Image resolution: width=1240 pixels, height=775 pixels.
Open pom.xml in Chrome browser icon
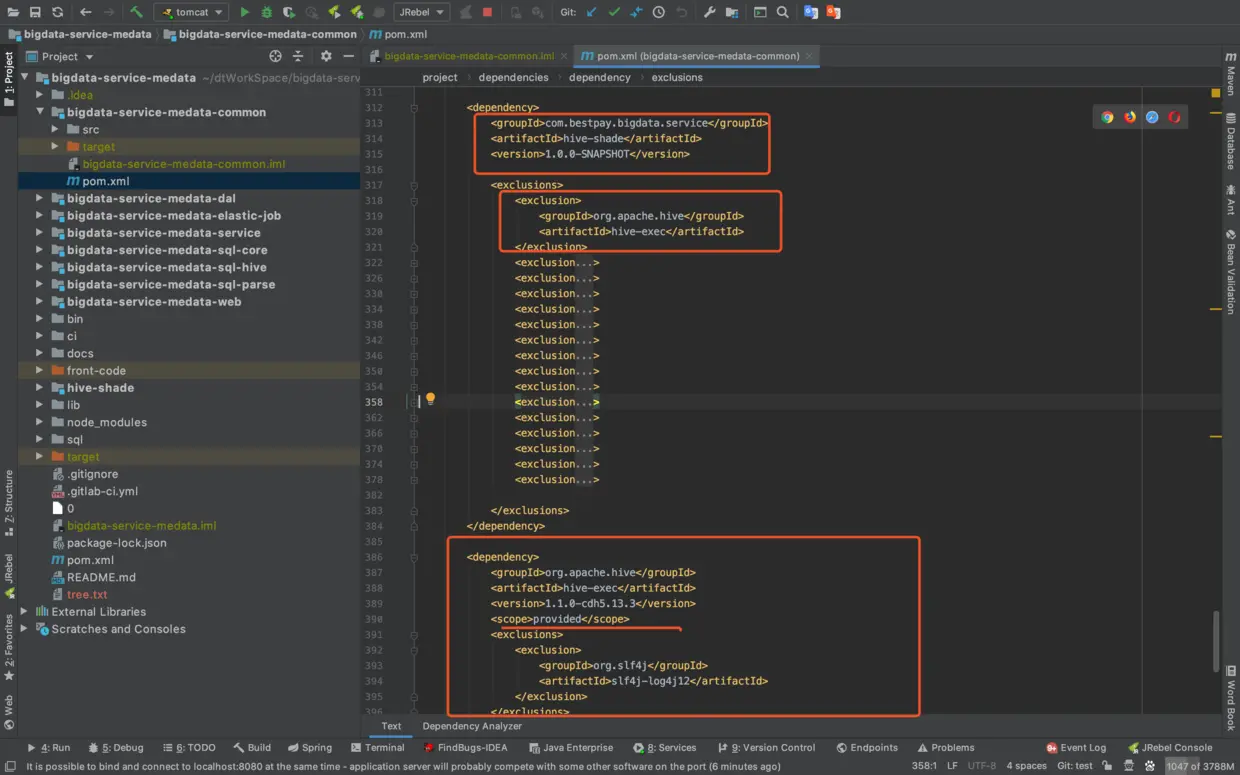(1107, 117)
